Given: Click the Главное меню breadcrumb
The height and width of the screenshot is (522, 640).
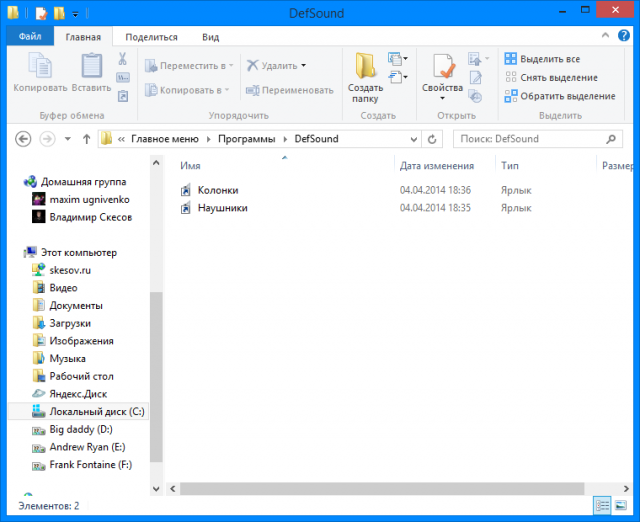Looking at the screenshot, I should pyautogui.click(x=165, y=139).
